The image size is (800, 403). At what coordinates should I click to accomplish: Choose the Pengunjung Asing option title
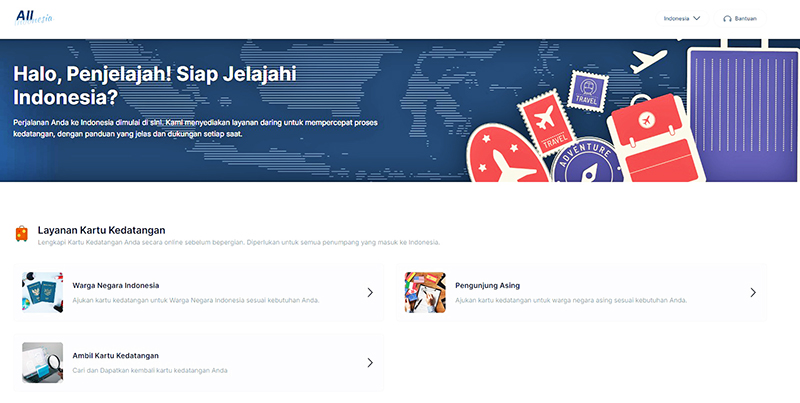click(x=487, y=285)
